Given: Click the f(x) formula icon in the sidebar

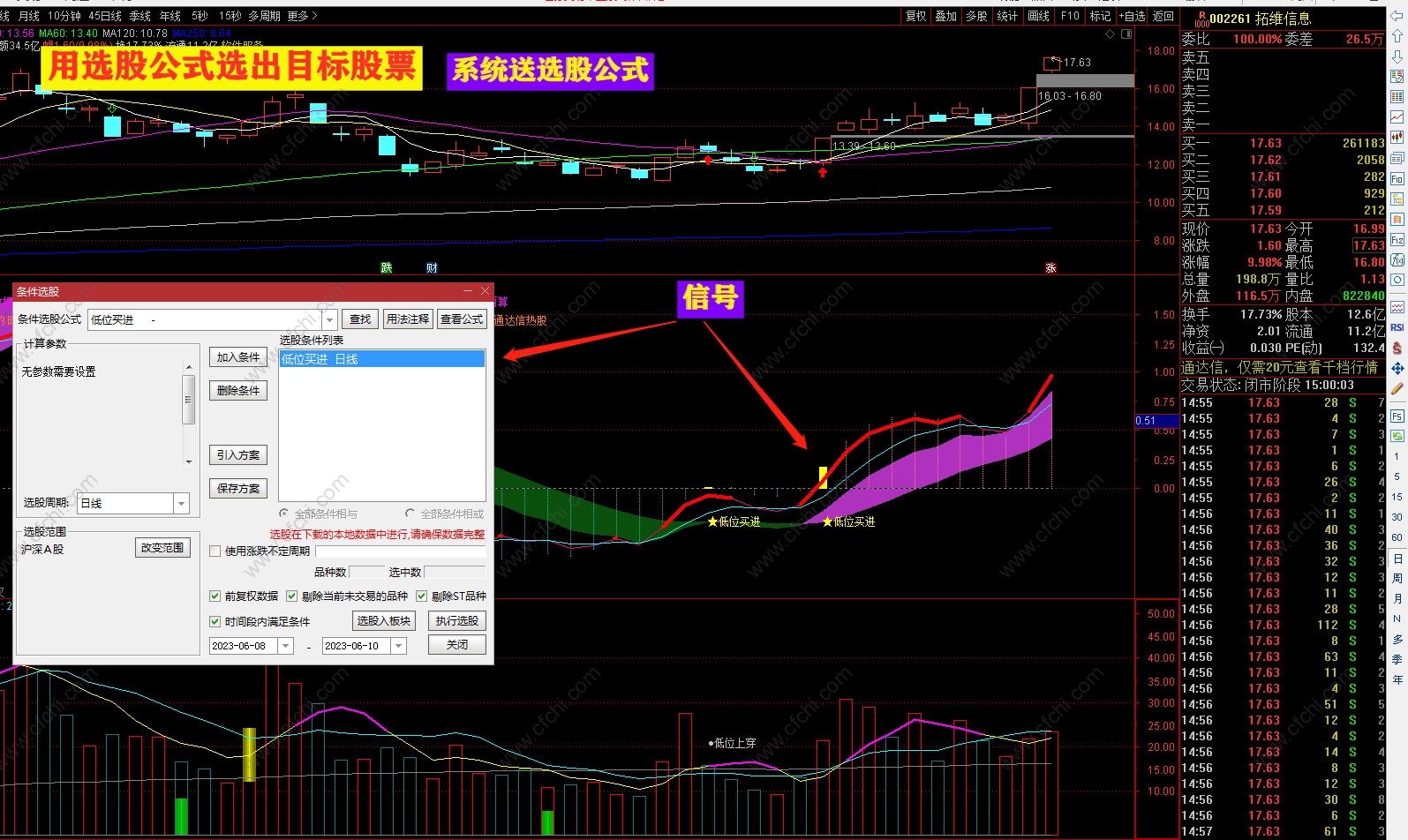Looking at the screenshot, I should point(1397,259).
